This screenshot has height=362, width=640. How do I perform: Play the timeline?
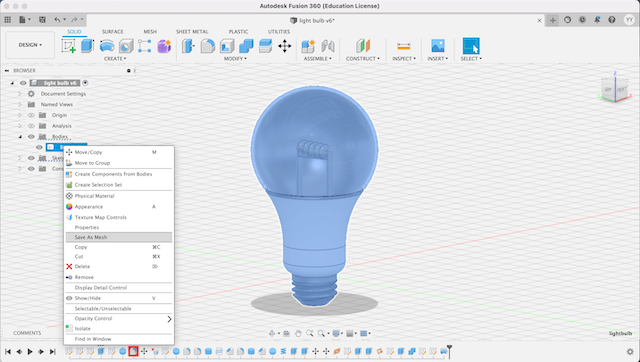[30, 351]
